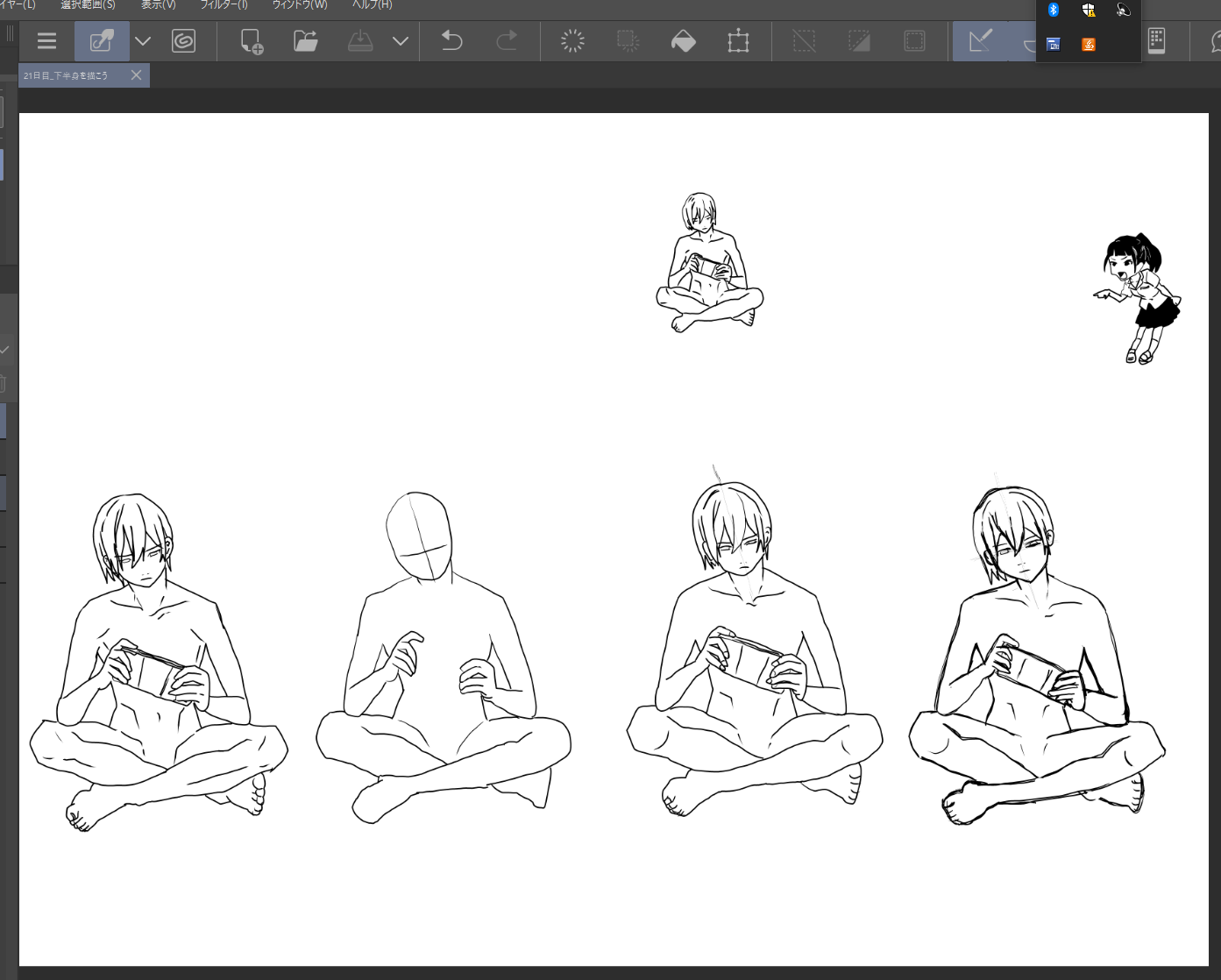Click the Deselect icon in the command bar
This screenshot has width=1221, height=980.
(x=804, y=41)
